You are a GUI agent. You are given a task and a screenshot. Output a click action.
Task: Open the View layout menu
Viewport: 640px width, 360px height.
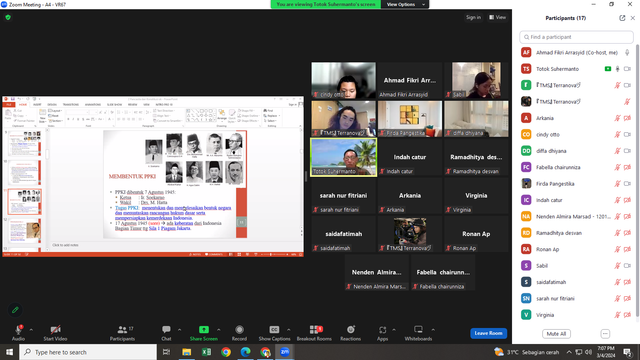coord(498,17)
